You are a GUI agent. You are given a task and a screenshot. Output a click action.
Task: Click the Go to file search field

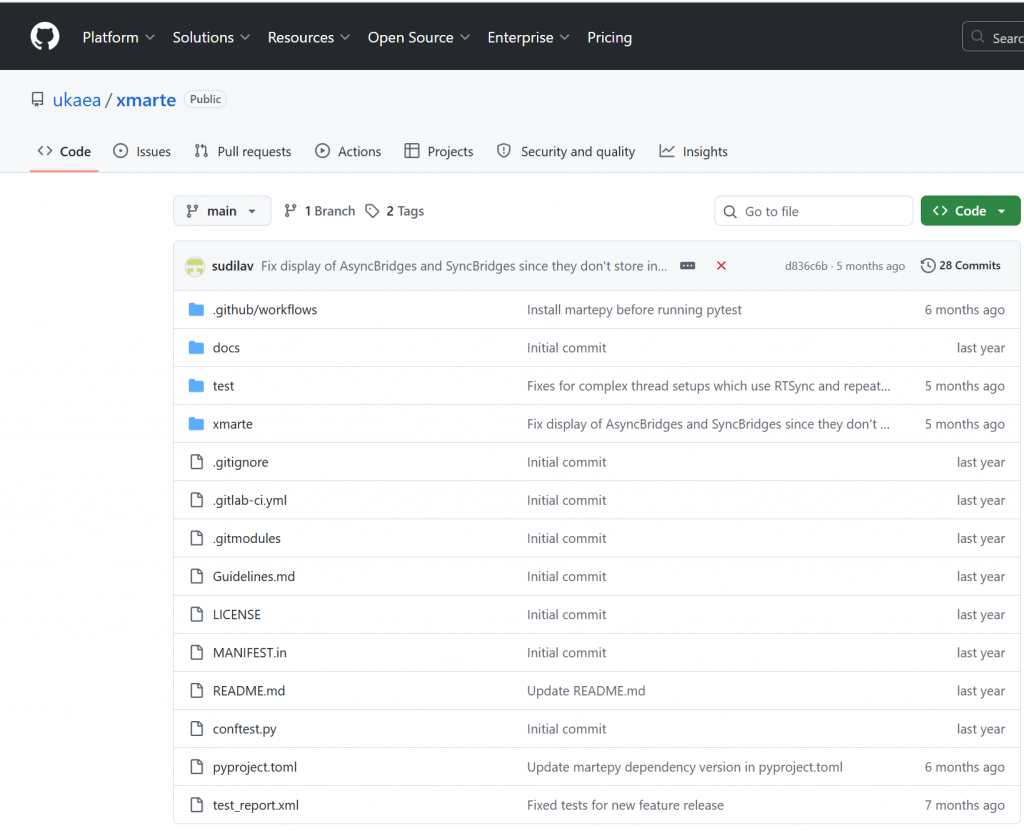click(x=814, y=211)
